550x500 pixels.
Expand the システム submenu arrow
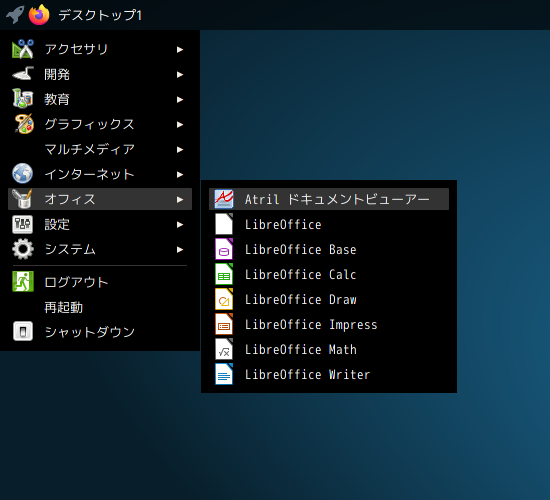tap(180, 249)
